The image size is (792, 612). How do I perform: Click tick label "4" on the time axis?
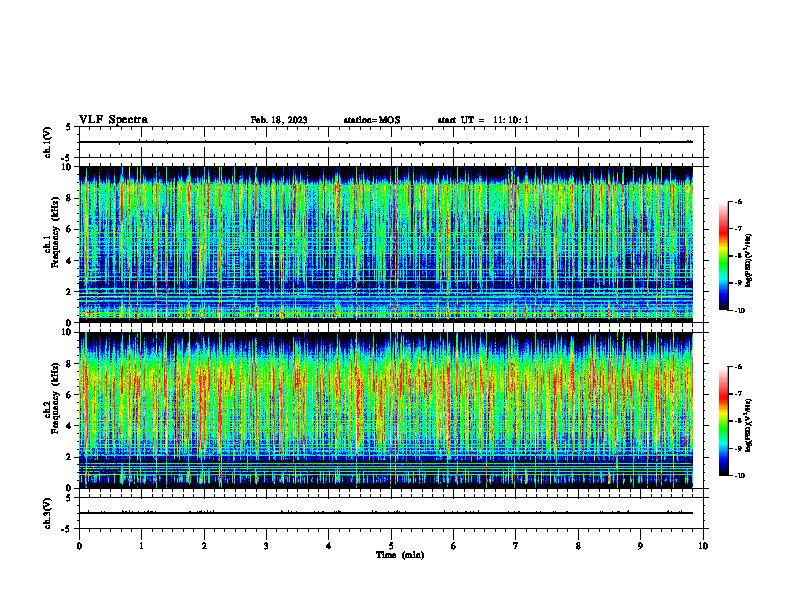(329, 546)
